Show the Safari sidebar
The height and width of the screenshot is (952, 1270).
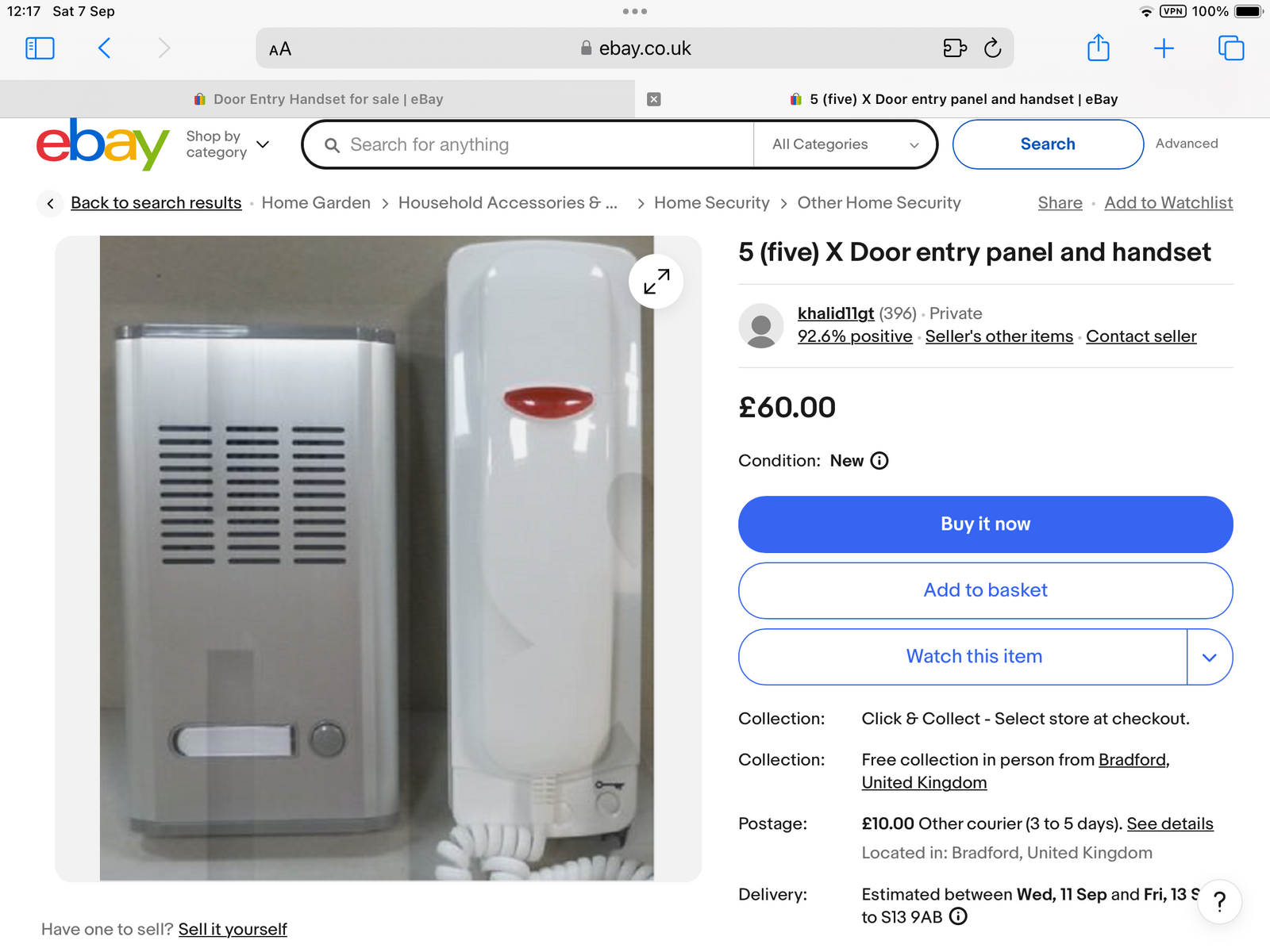40,48
